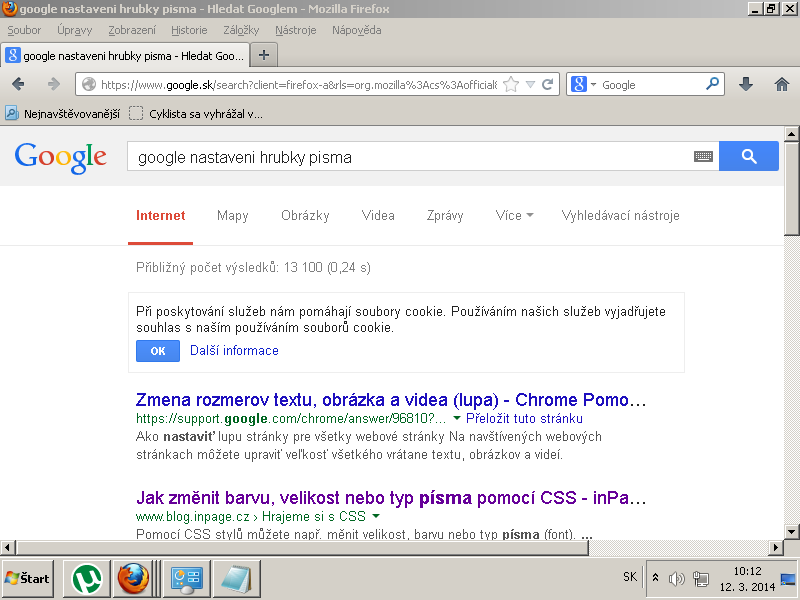Viewport: 800px width, 600px height.
Task: Click the volume speaker tray icon
Action: (x=677, y=579)
